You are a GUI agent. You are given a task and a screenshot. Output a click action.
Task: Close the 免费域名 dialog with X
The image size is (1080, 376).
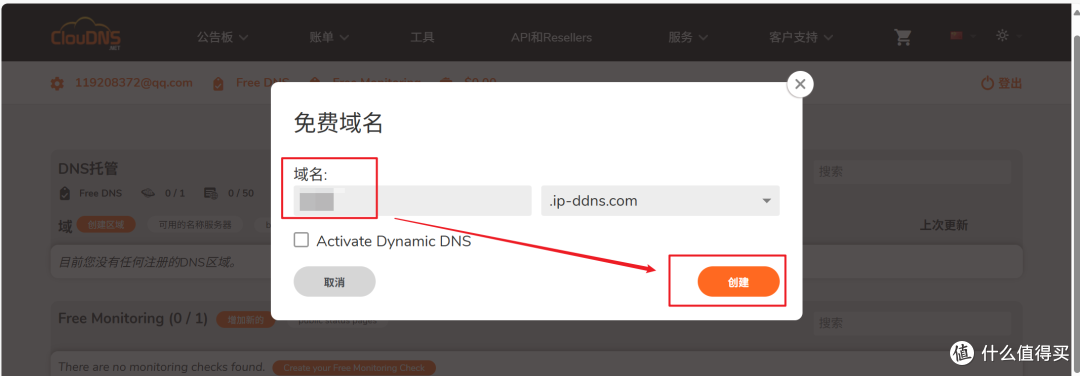[800, 84]
